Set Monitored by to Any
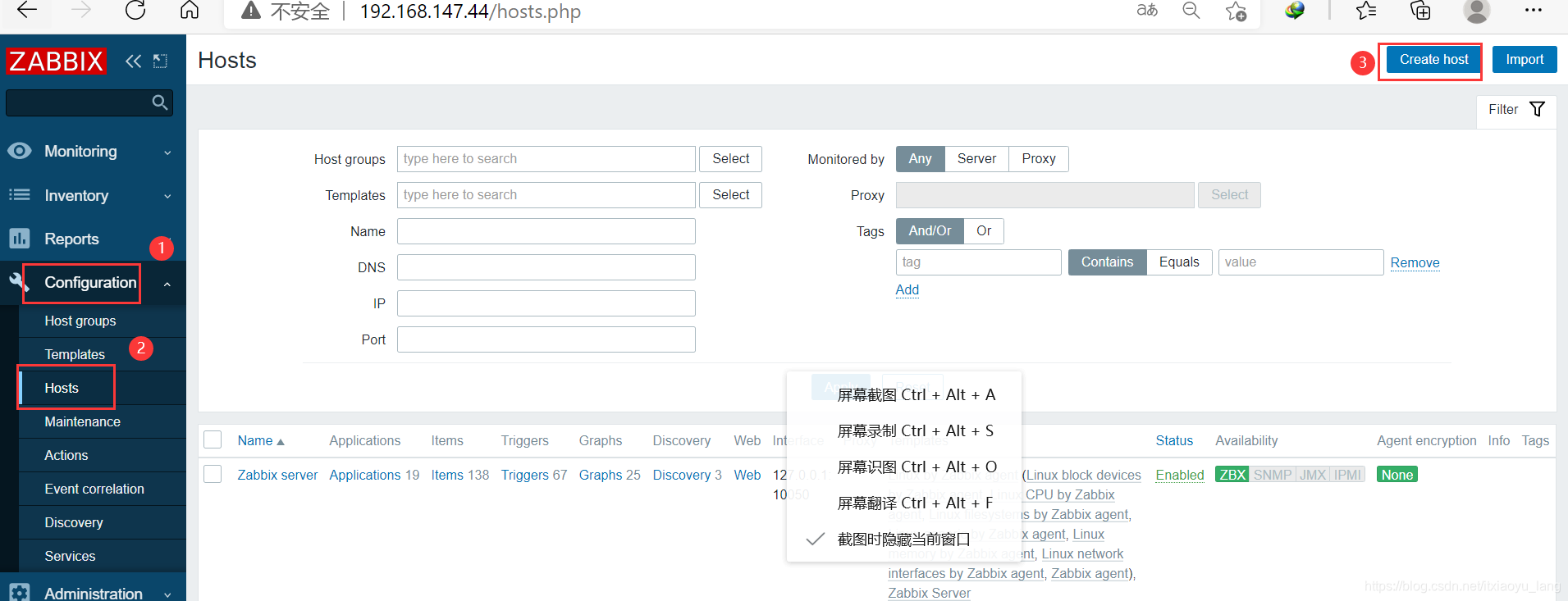This screenshot has width=1568, height=601. 920,158
